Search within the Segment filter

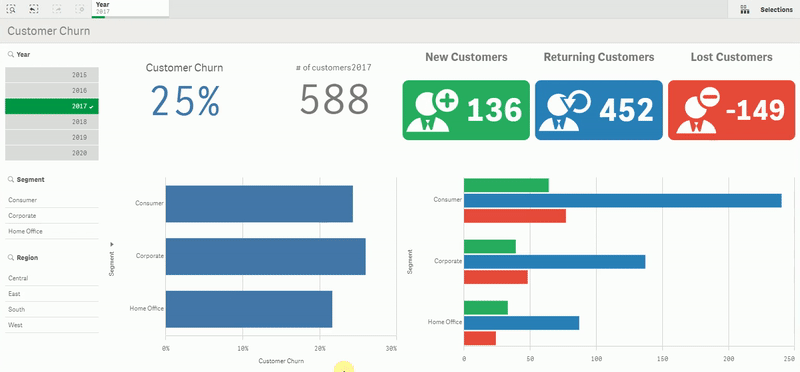click(11, 180)
